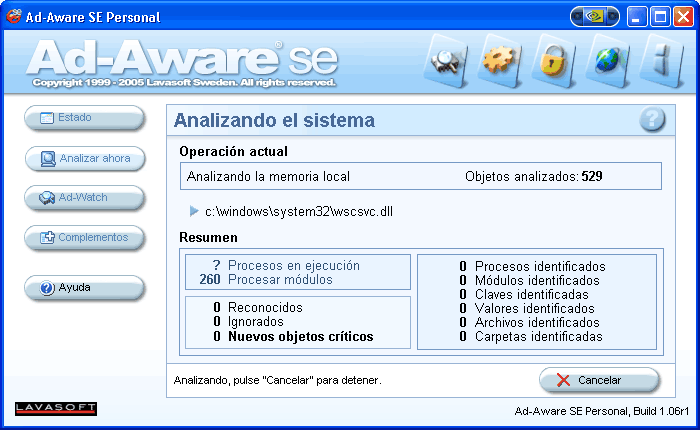Click the left arrow of the NVIDIA control

[578, 16]
